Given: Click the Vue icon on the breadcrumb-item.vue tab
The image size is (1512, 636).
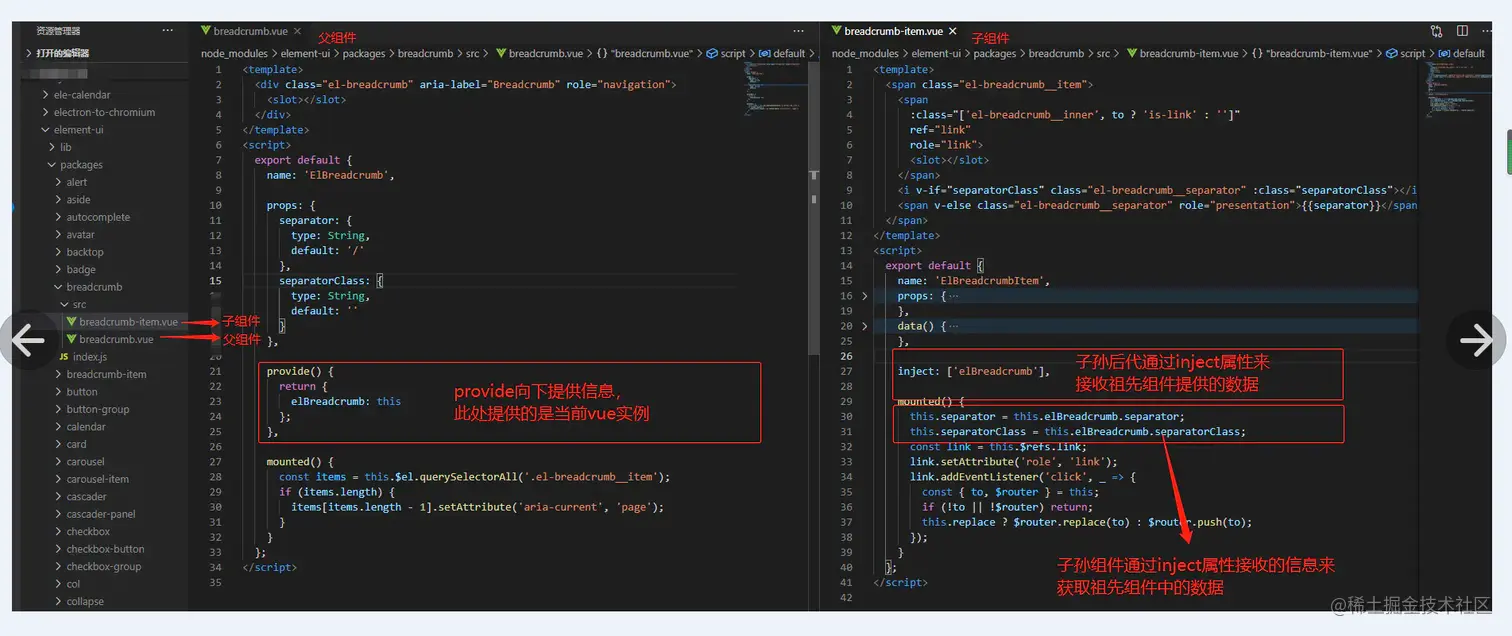Looking at the screenshot, I should click(x=837, y=32).
